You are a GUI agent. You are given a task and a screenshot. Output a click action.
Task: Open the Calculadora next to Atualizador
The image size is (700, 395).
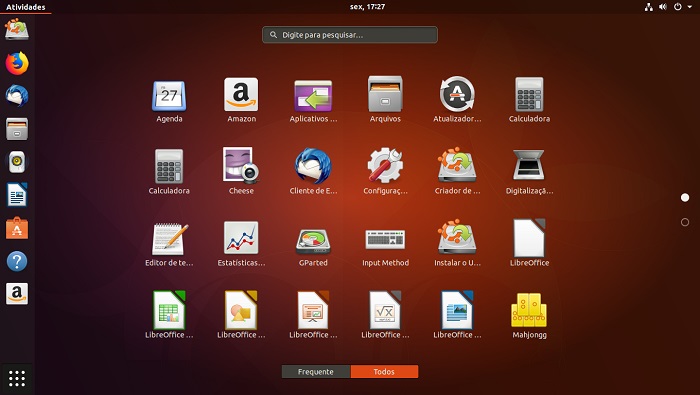pos(529,101)
